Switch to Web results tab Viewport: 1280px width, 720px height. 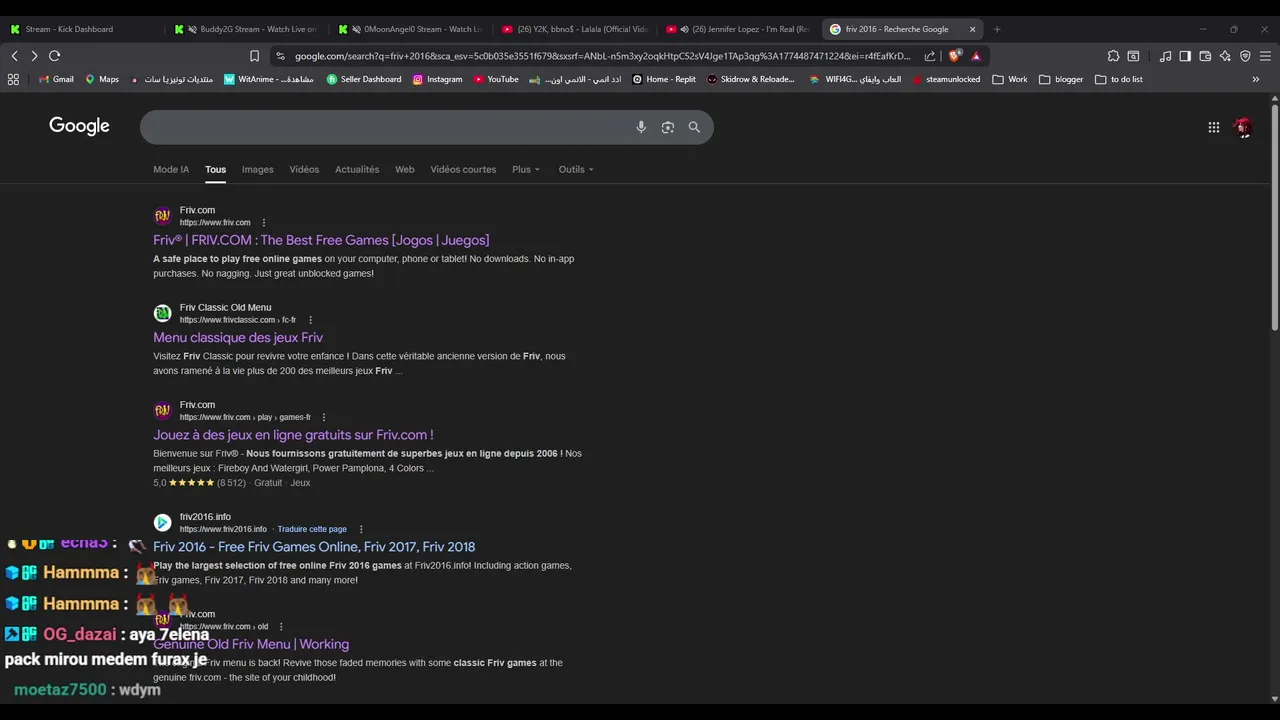(x=404, y=169)
